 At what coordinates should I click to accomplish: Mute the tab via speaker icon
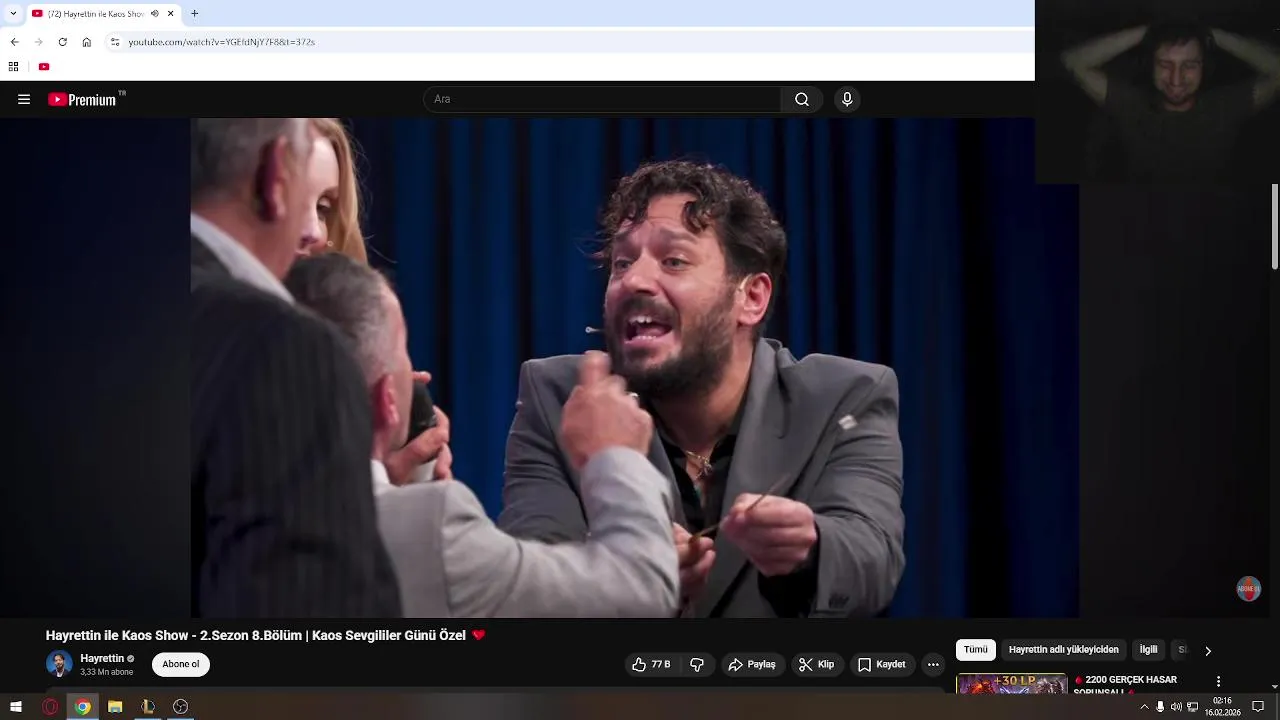154,14
